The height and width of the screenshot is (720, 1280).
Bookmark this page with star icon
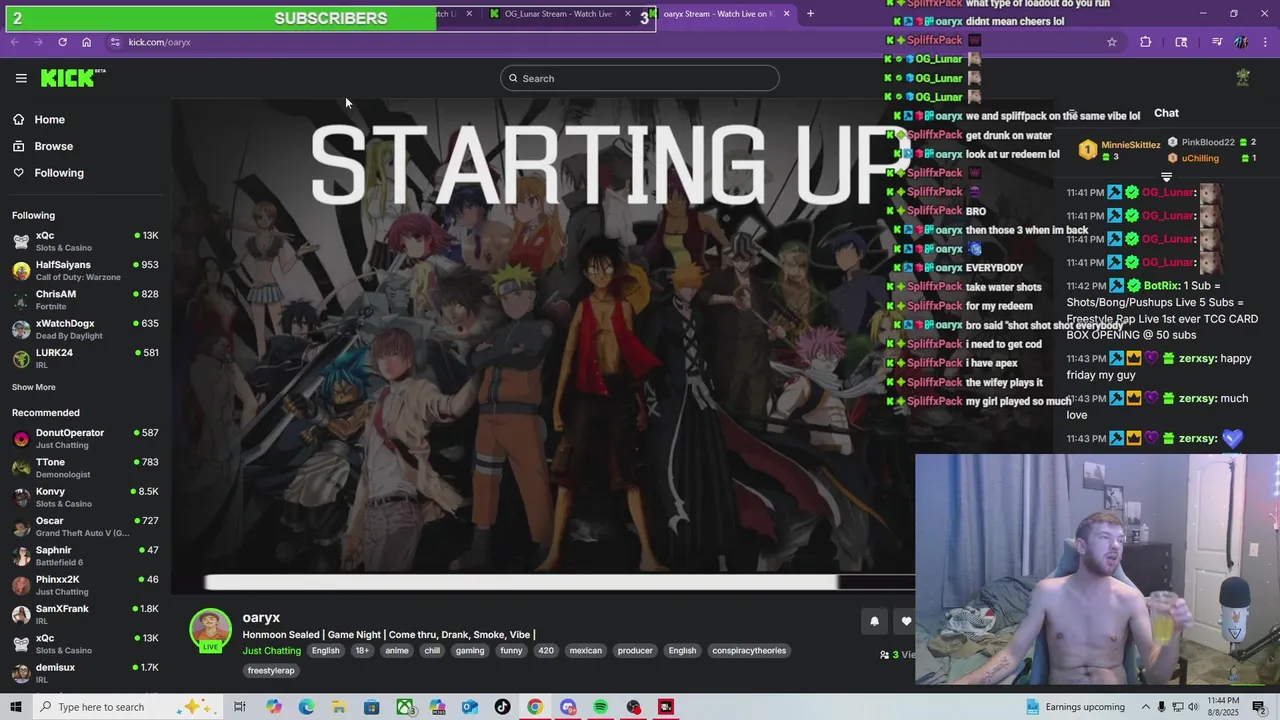[x=1111, y=42]
